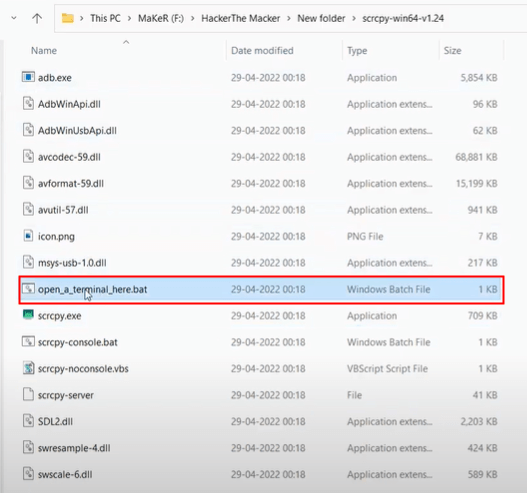Screen dimensions: 527x493
Task: Click the VBScript Script File type cell
Action: coord(387,369)
